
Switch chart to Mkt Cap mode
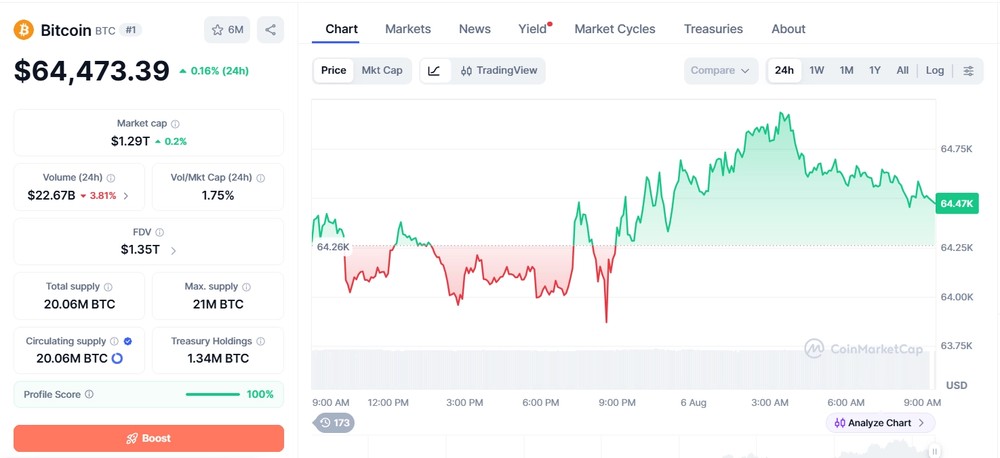click(382, 71)
